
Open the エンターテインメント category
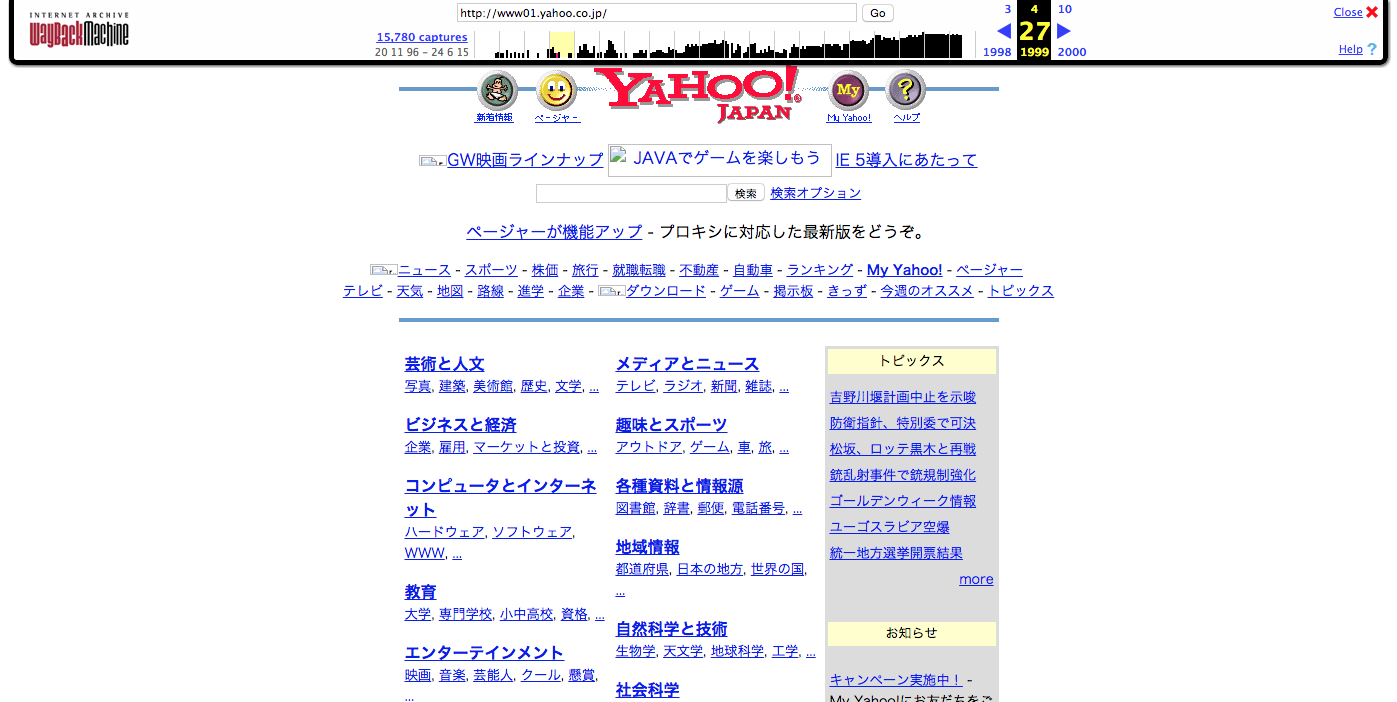(x=484, y=653)
